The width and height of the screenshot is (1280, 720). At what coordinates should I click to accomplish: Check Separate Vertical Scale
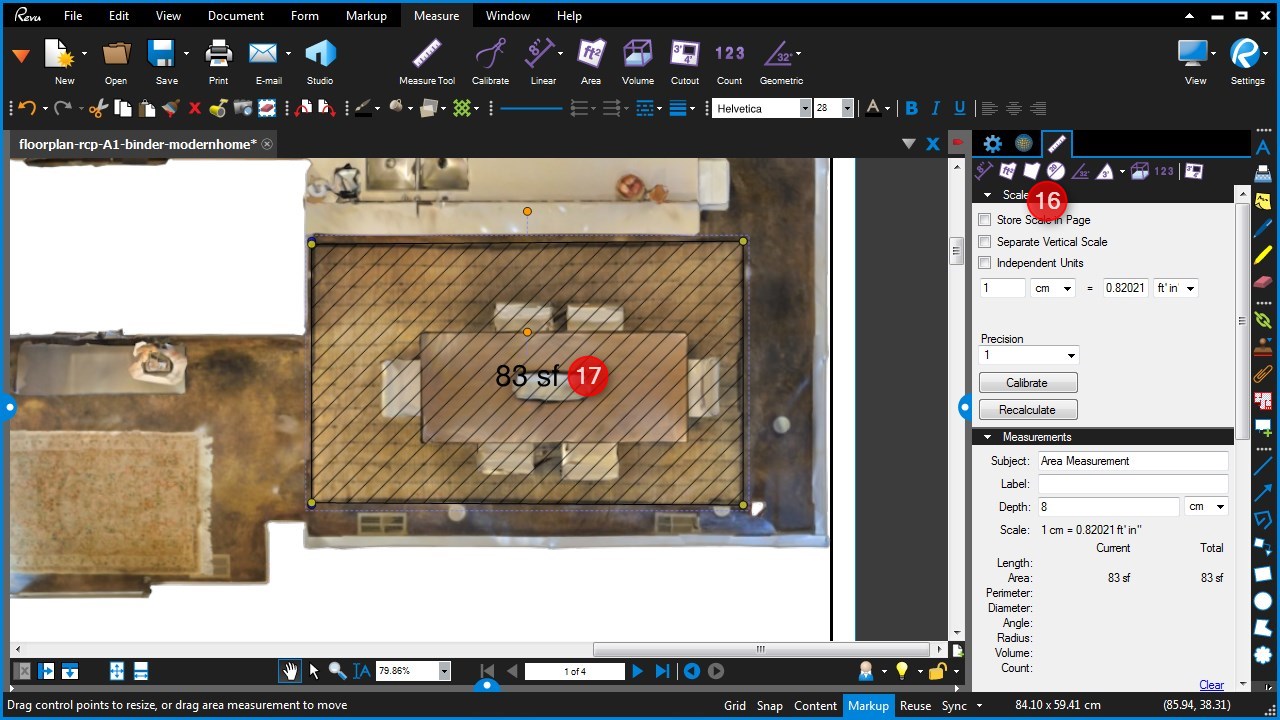pyautogui.click(x=985, y=242)
